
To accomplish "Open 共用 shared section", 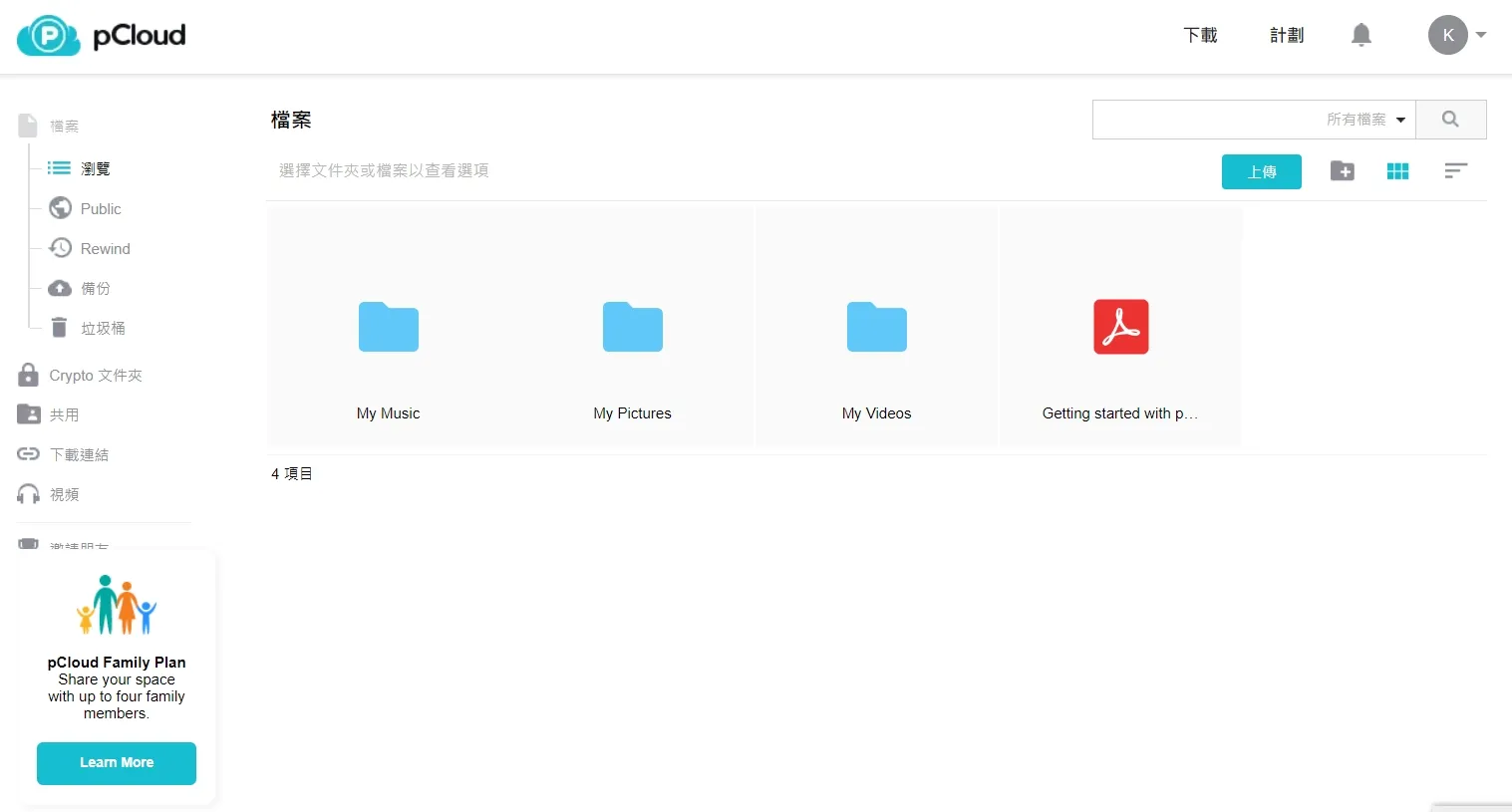I will [x=49, y=414].
